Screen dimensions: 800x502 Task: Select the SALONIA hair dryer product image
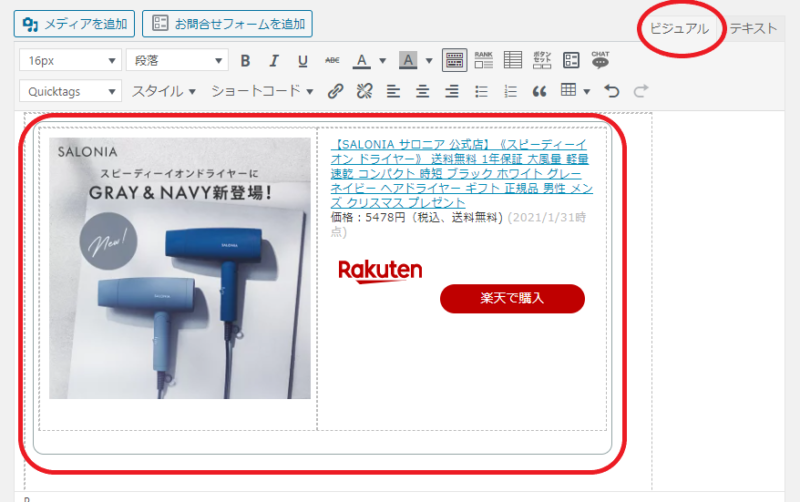point(180,268)
